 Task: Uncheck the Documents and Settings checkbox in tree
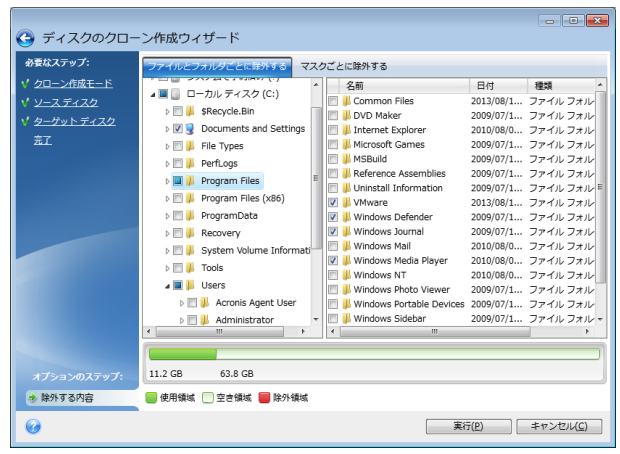178,129
